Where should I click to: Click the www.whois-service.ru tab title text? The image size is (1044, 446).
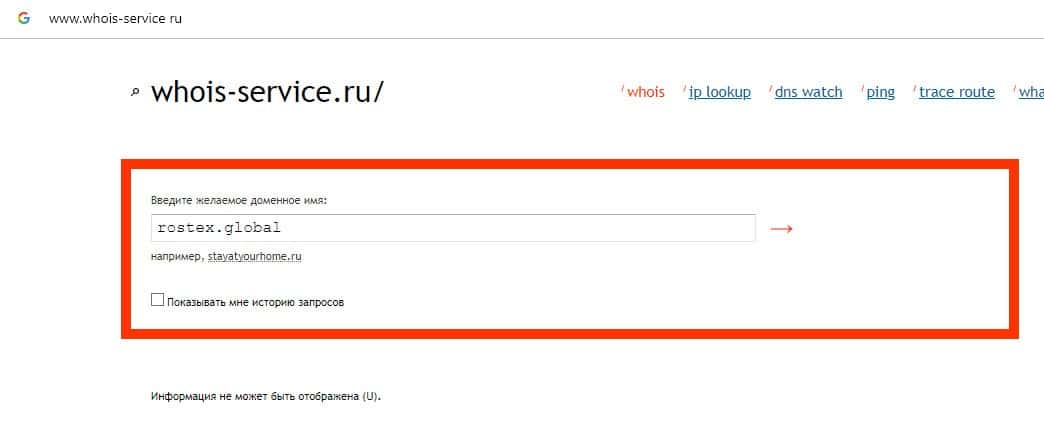tap(115, 19)
